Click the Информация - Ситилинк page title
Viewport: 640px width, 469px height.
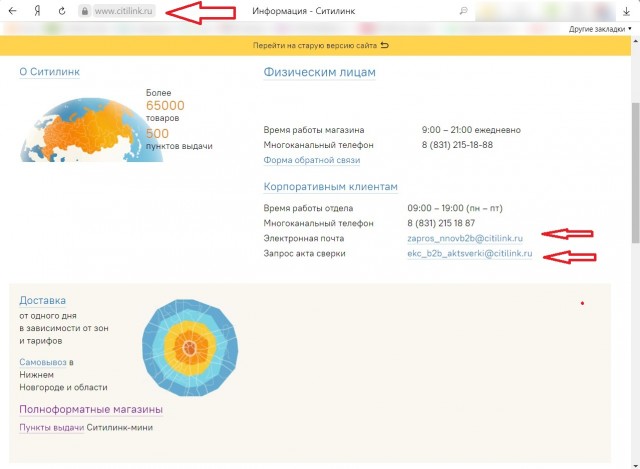304,11
